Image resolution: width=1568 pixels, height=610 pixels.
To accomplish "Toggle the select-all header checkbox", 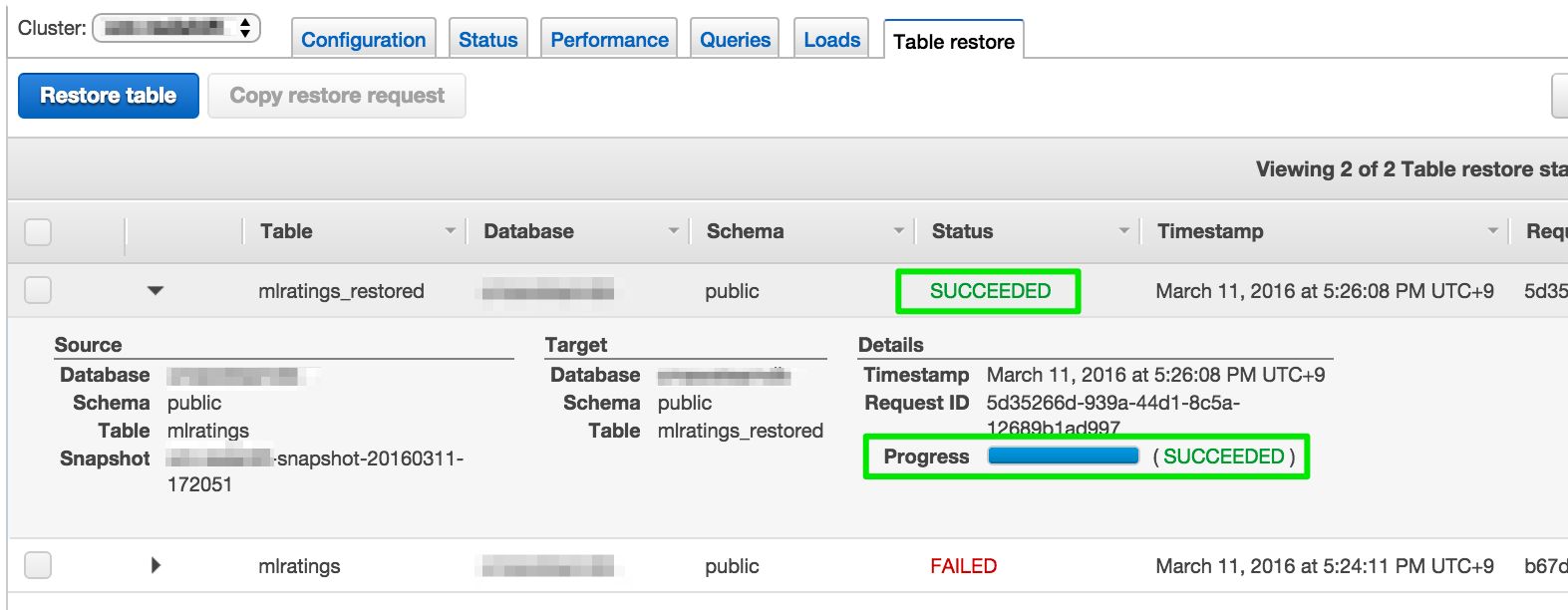I will pos(38,232).
